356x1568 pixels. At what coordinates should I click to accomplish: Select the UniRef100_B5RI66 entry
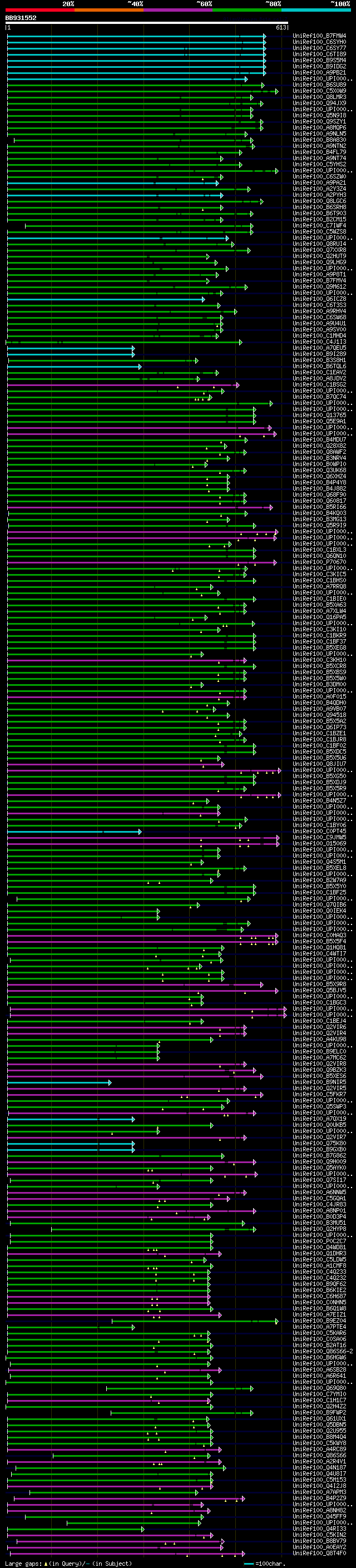tap(319, 507)
